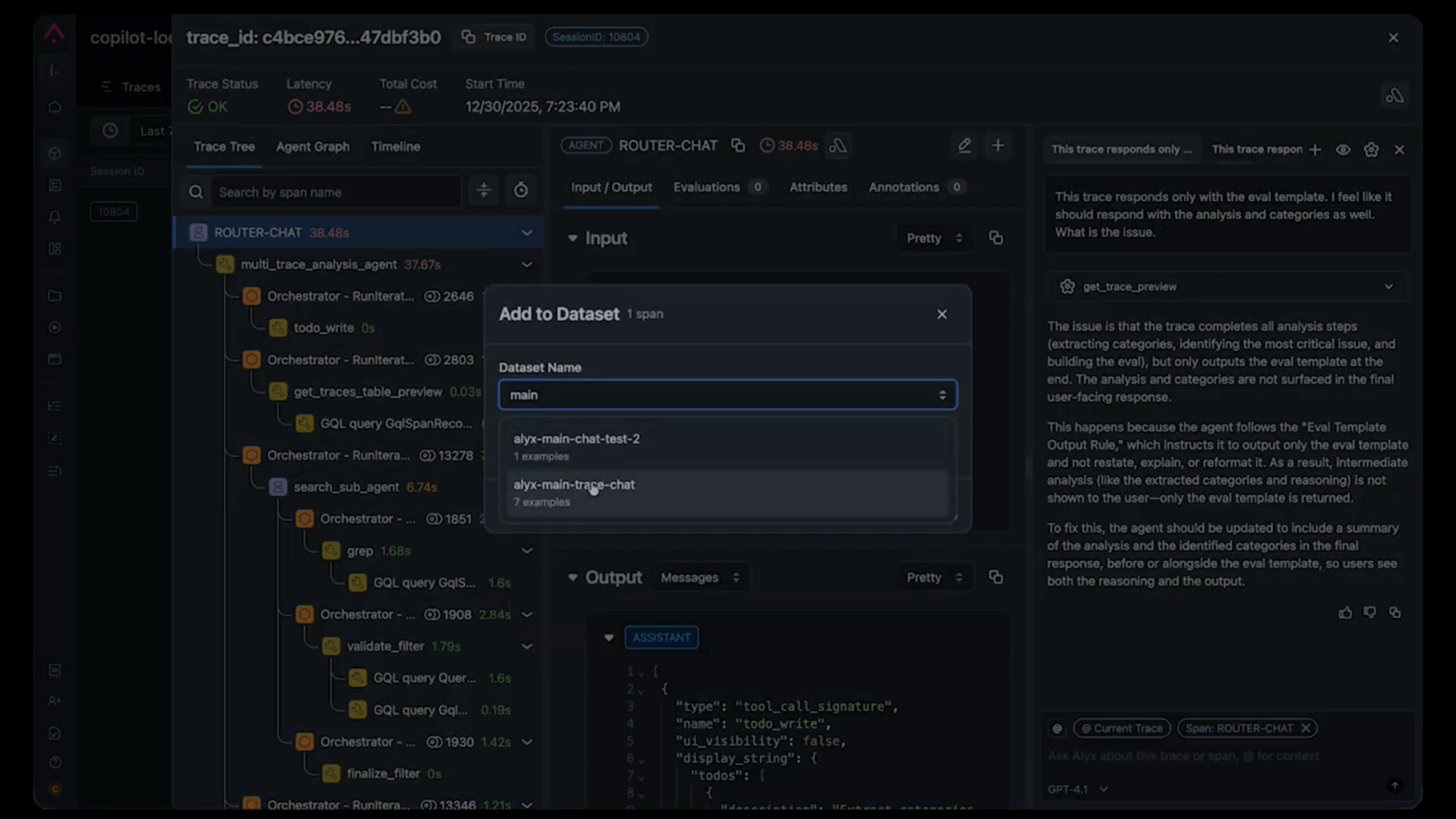Click the SessionID: 10804 badge
The width and height of the screenshot is (1456, 819).
(596, 37)
